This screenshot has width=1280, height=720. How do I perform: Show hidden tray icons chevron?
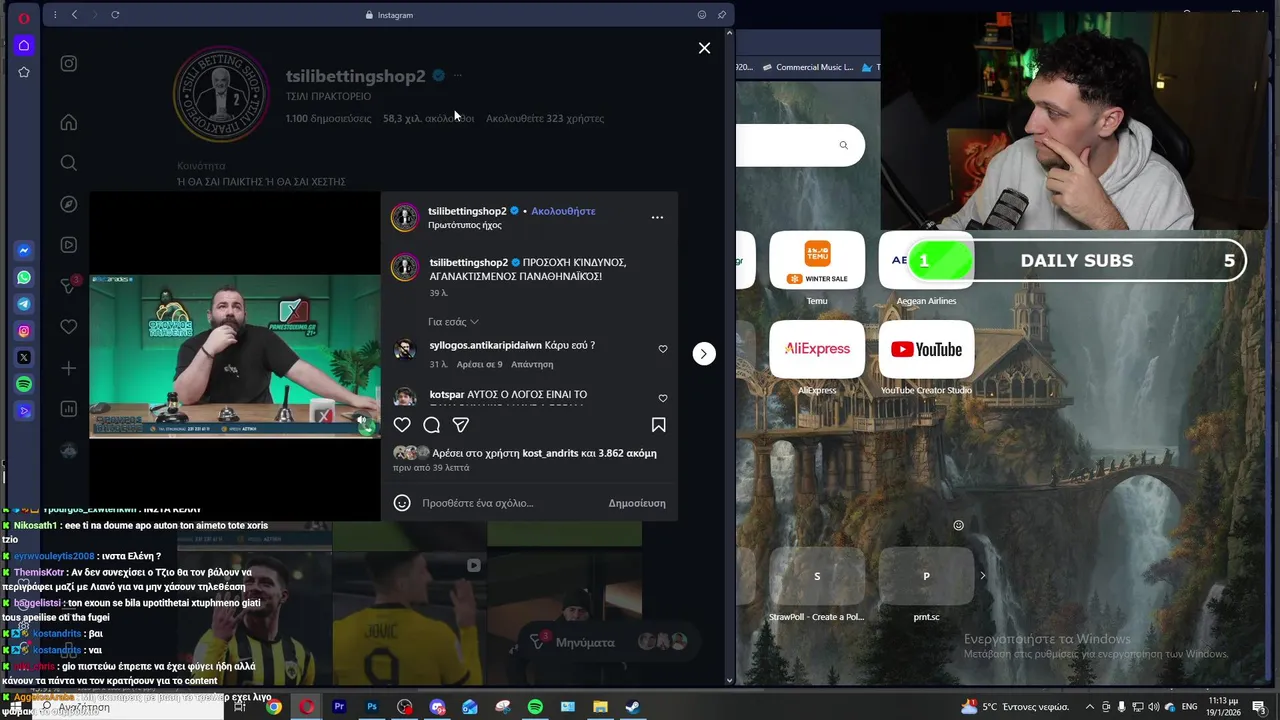click(1090, 707)
